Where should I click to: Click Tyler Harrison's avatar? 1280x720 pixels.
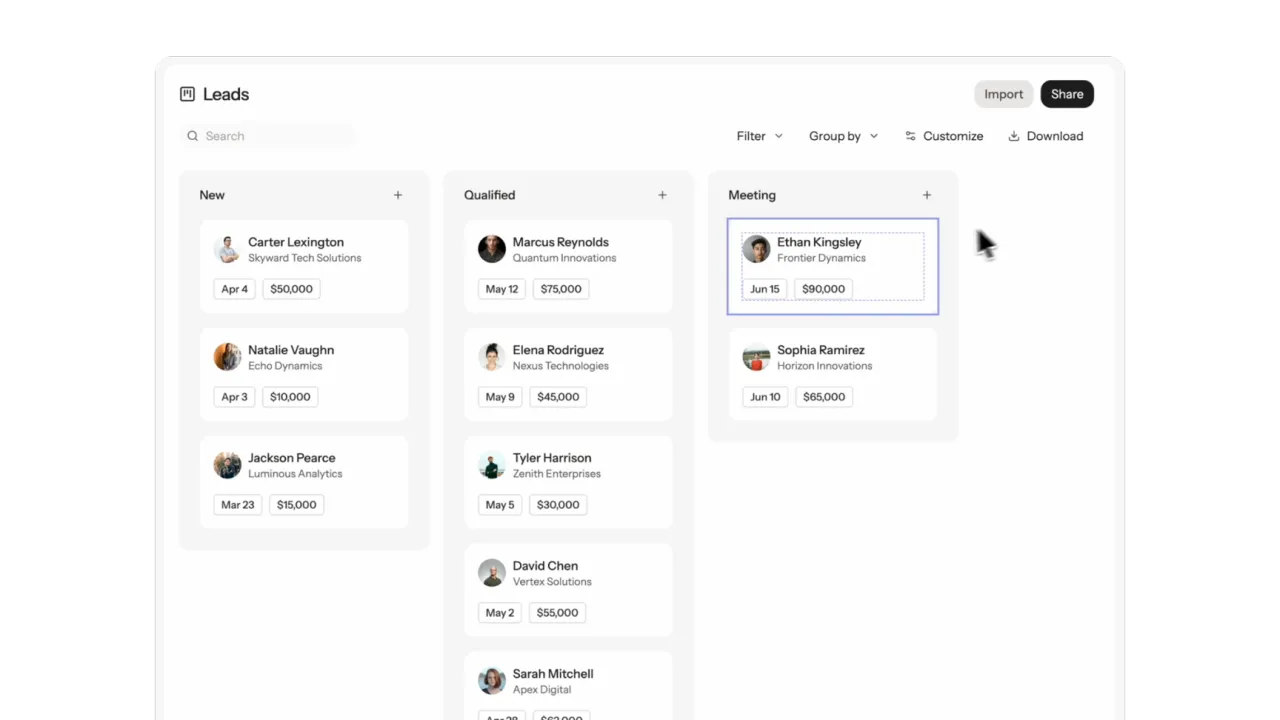click(492, 465)
